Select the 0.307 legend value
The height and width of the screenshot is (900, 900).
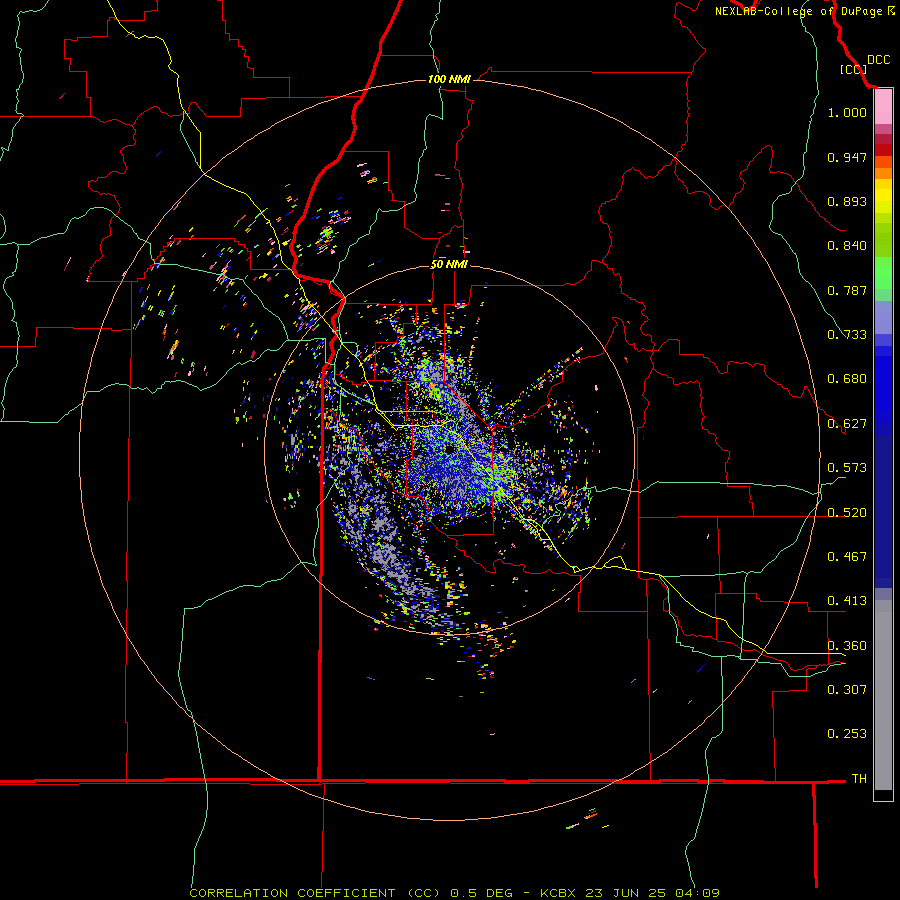click(847, 690)
